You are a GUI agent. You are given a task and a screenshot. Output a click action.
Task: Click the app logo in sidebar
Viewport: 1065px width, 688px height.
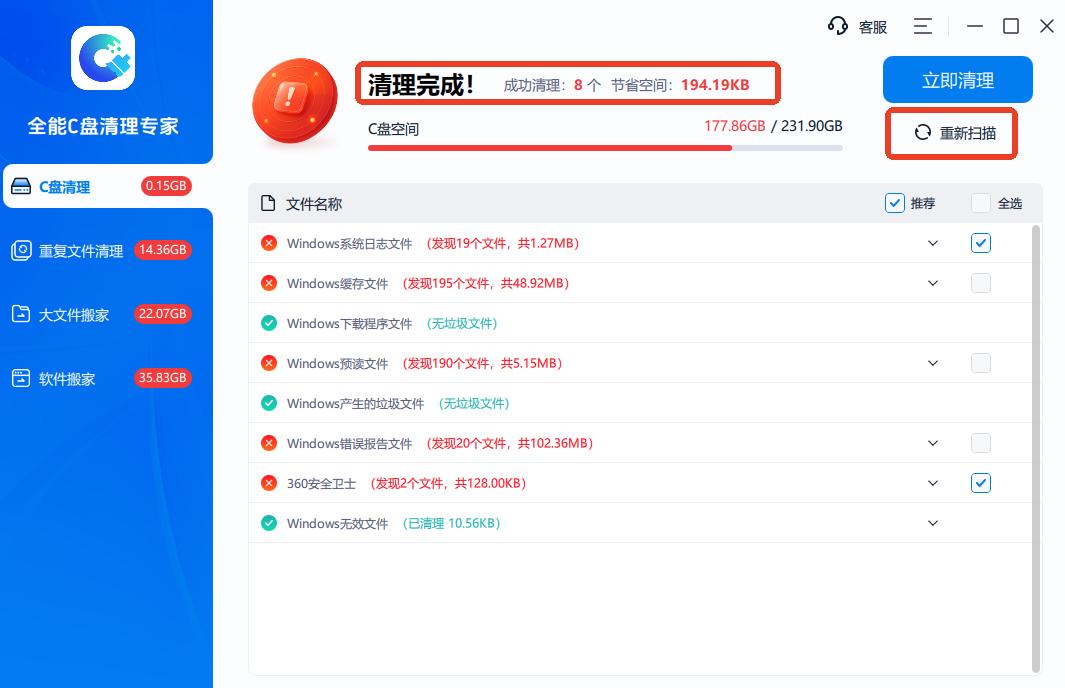[103, 59]
